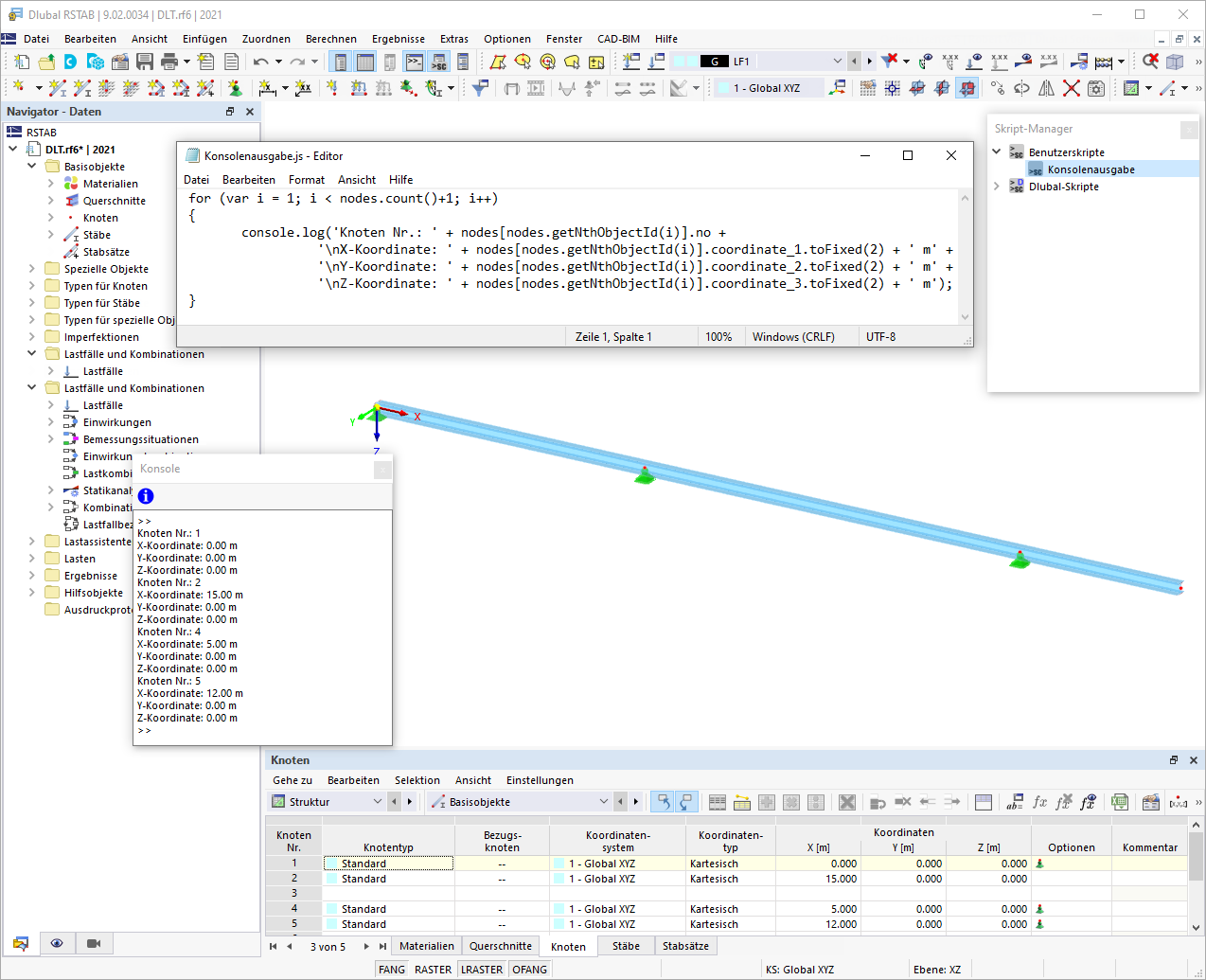Click the dimension line tool icon

(268, 88)
